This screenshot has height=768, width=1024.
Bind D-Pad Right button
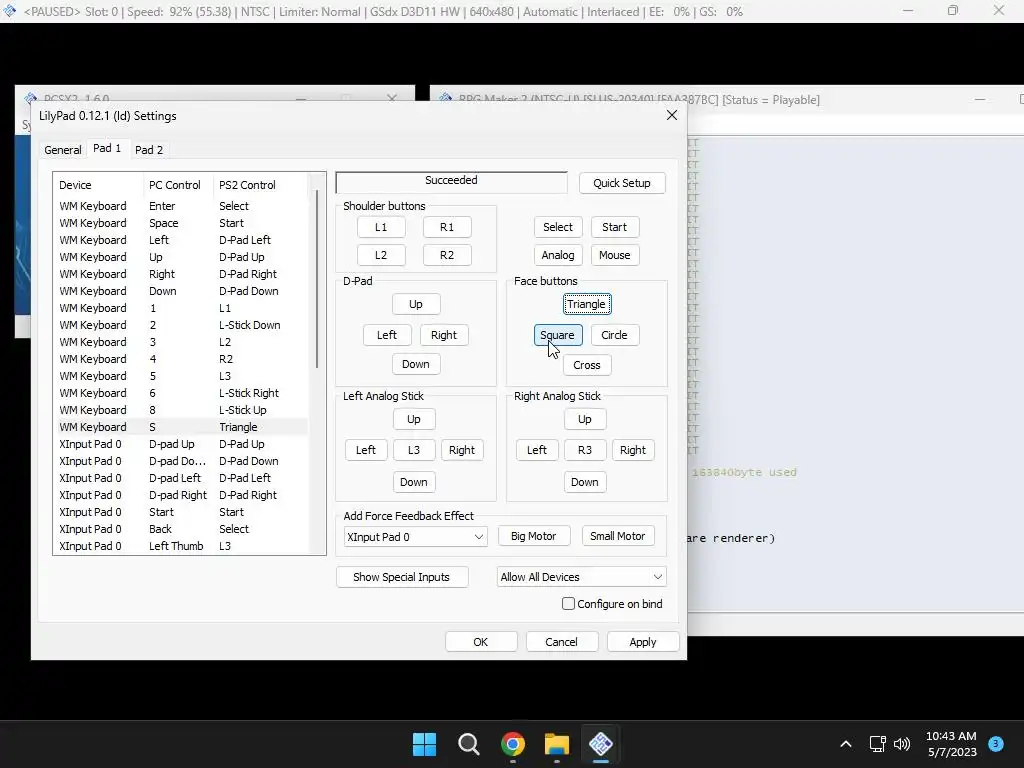[x=444, y=335]
